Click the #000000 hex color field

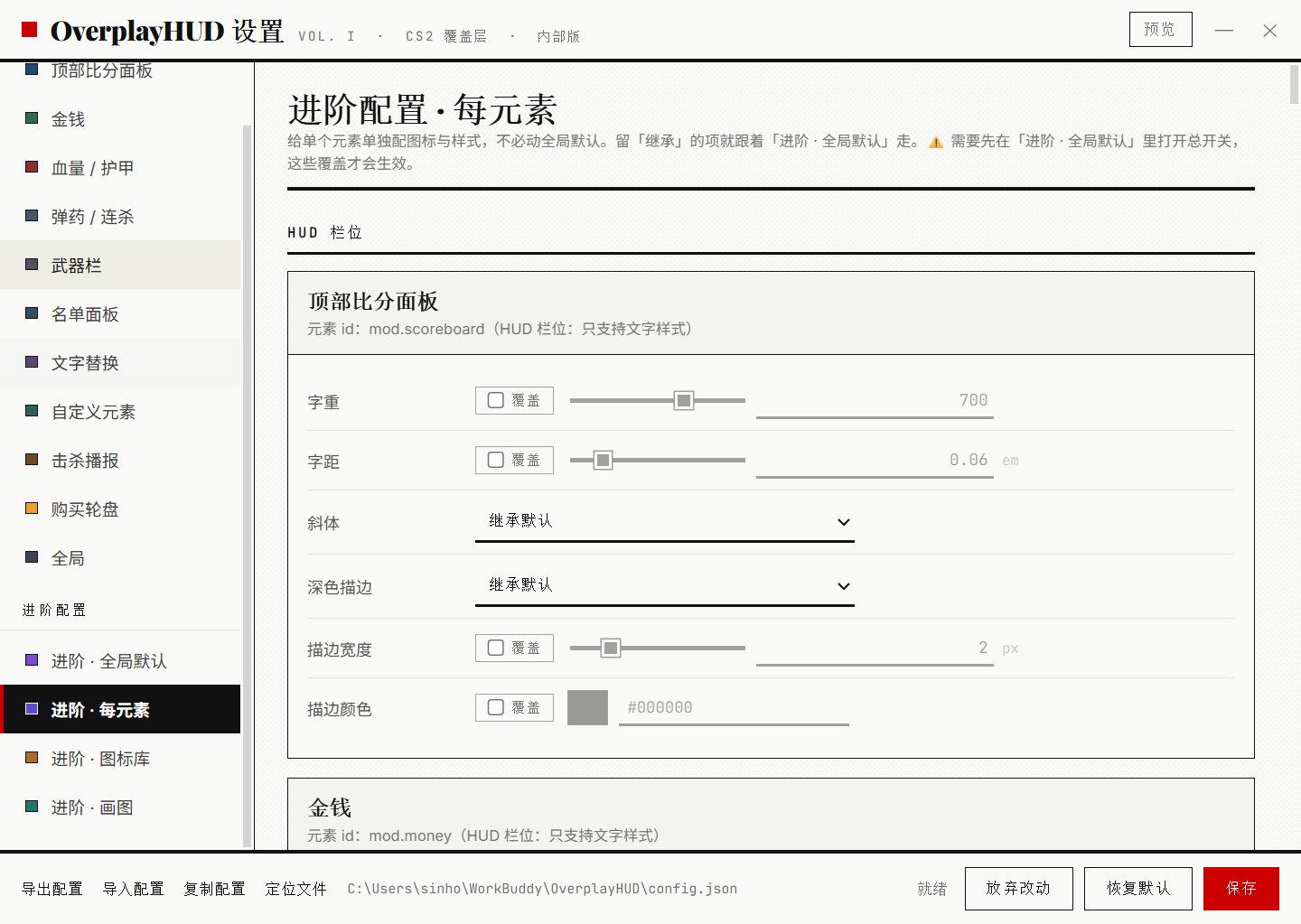(x=734, y=707)
